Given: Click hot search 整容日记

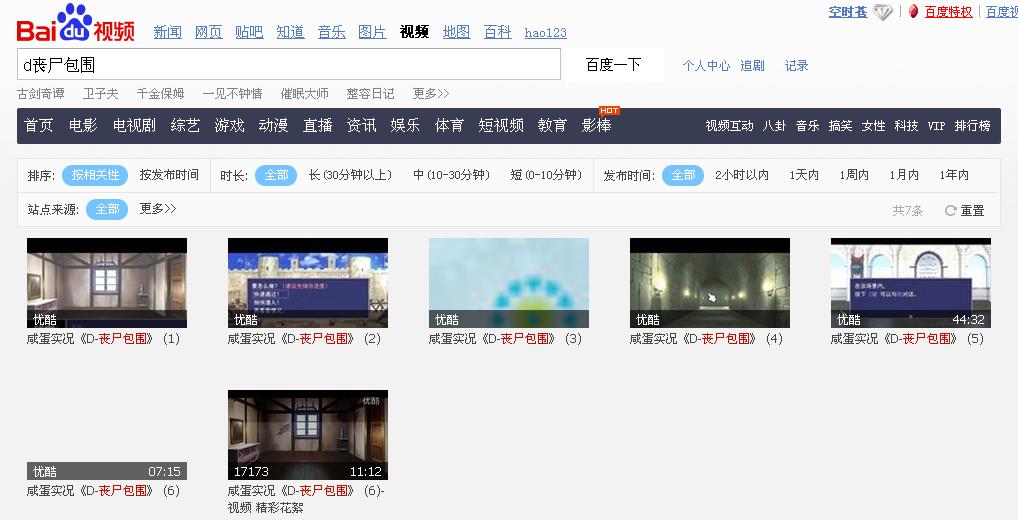Looking at the screenshot, I should (x=370, y=93).
